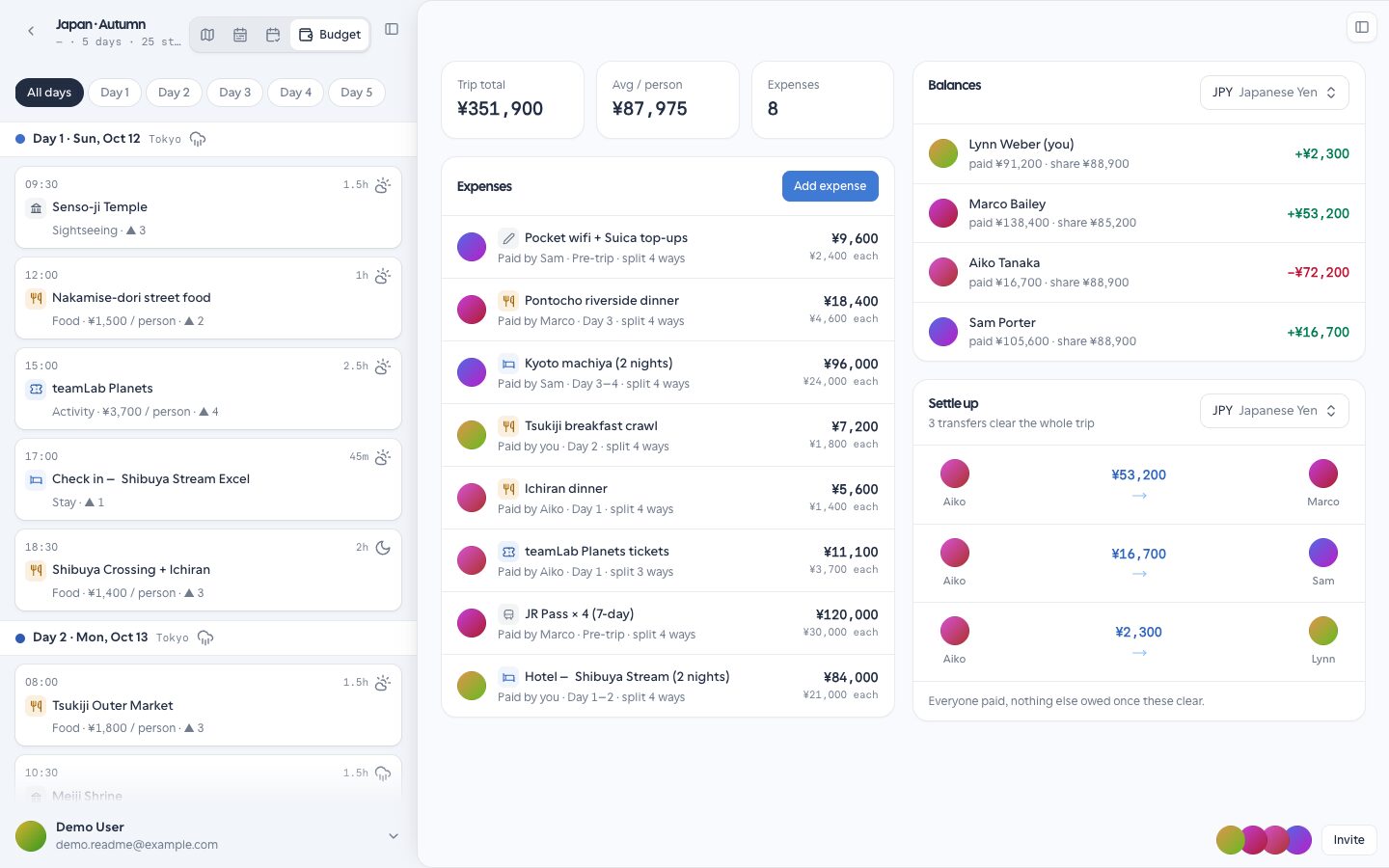The image size is (1389, 868).
Task: Select Lynn Weber (you) balance row
Action: (x=1138, y=153)
